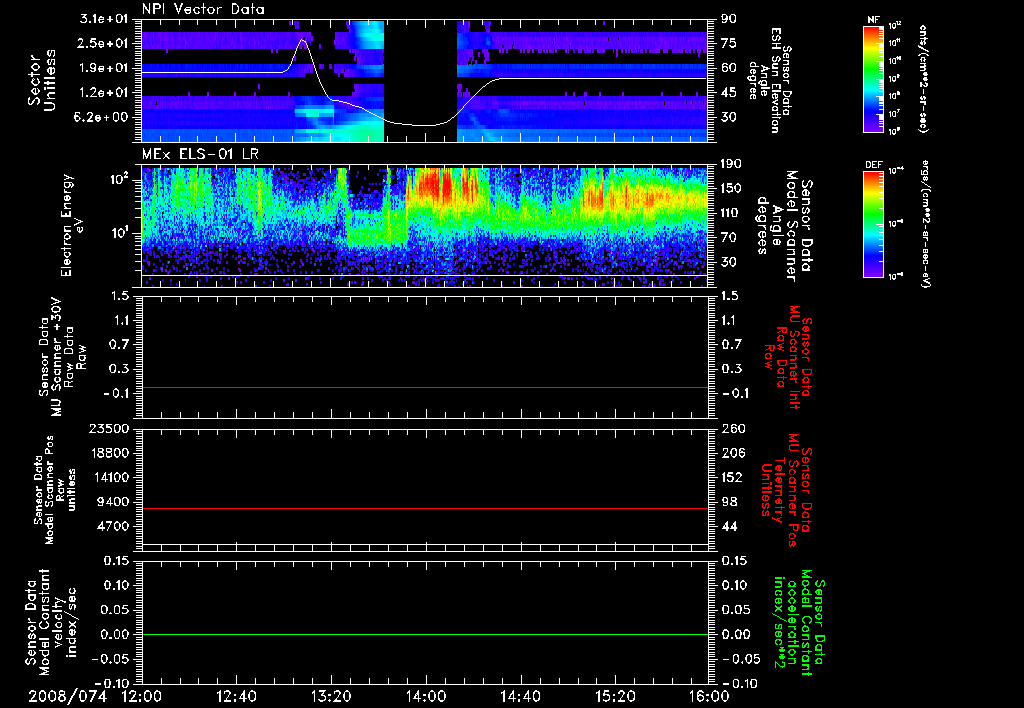This screenshot has height=708, width=1024.
Task: Click the 12:40 time axis label
Action: tap(236, 697)
